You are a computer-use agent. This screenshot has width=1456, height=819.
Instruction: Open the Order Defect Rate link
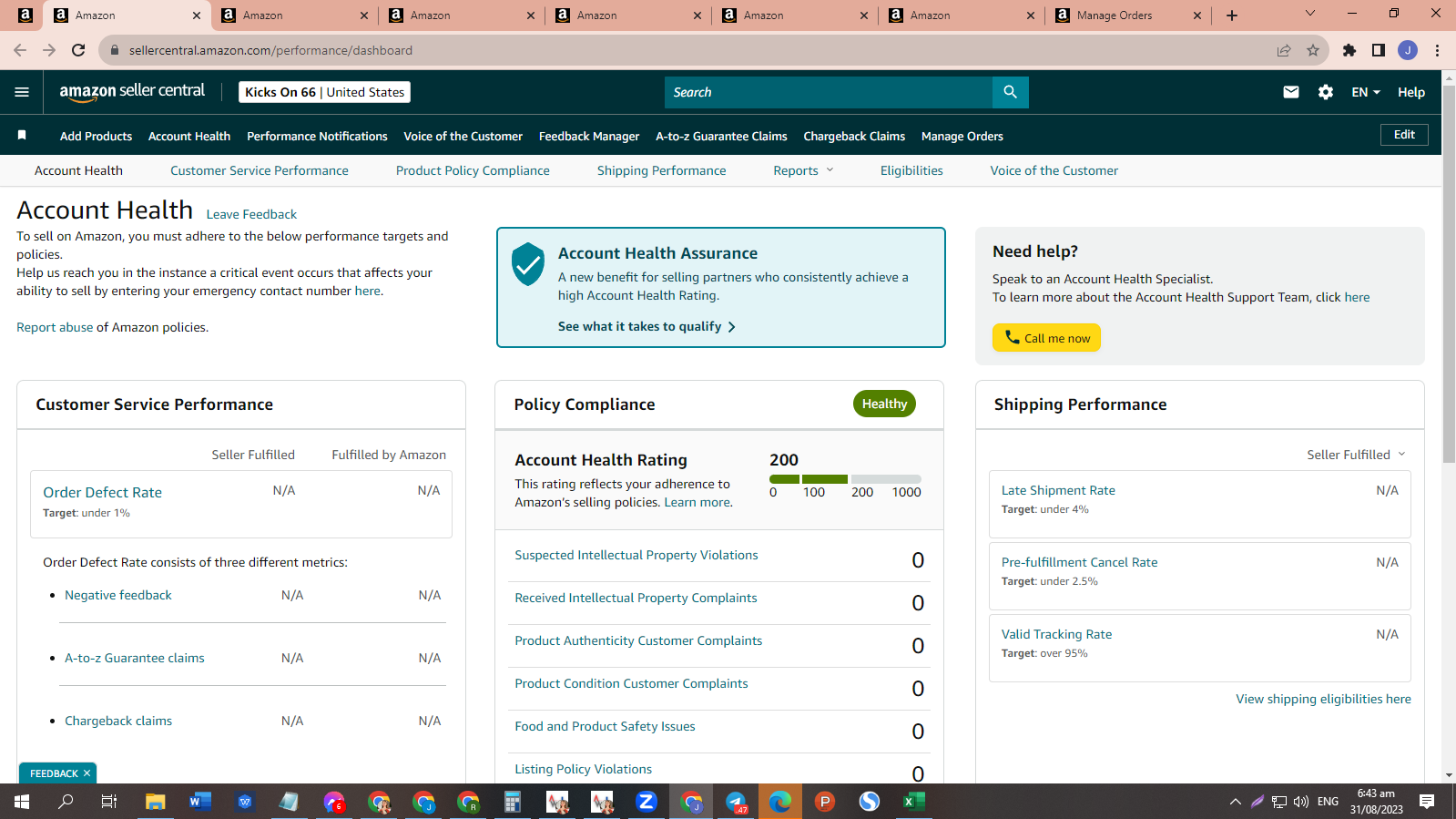pos(103,492)
